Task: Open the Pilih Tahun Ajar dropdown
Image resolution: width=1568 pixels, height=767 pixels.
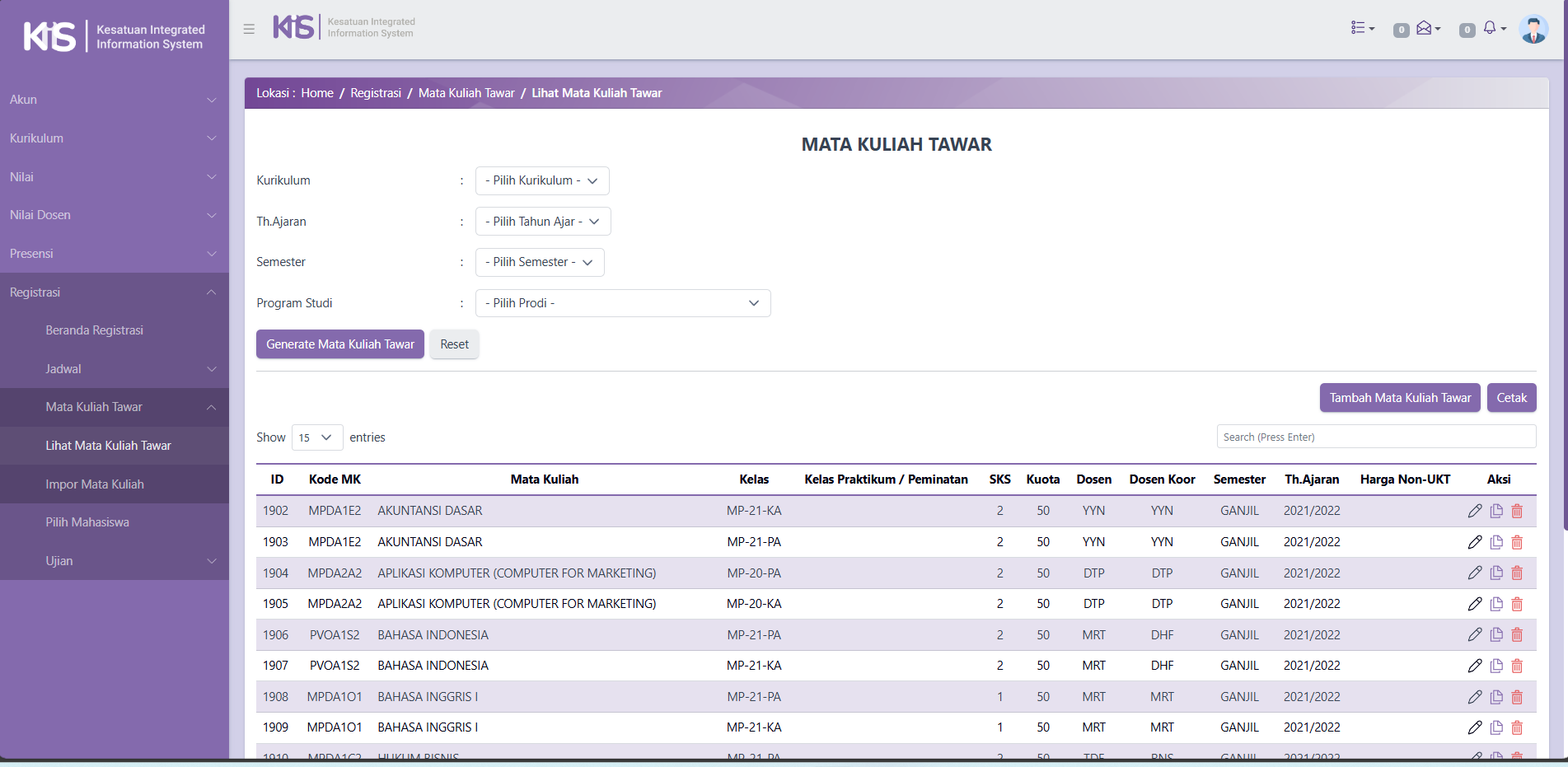Action: tap(542, 222)
